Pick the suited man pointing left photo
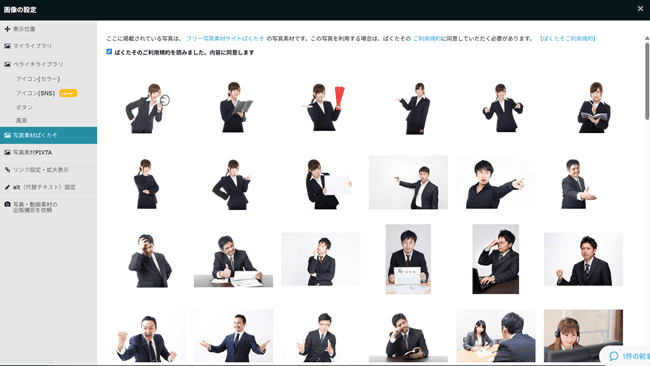Image resolution: width=650 pixels, height=366 pixels. [x=408, y=182]
